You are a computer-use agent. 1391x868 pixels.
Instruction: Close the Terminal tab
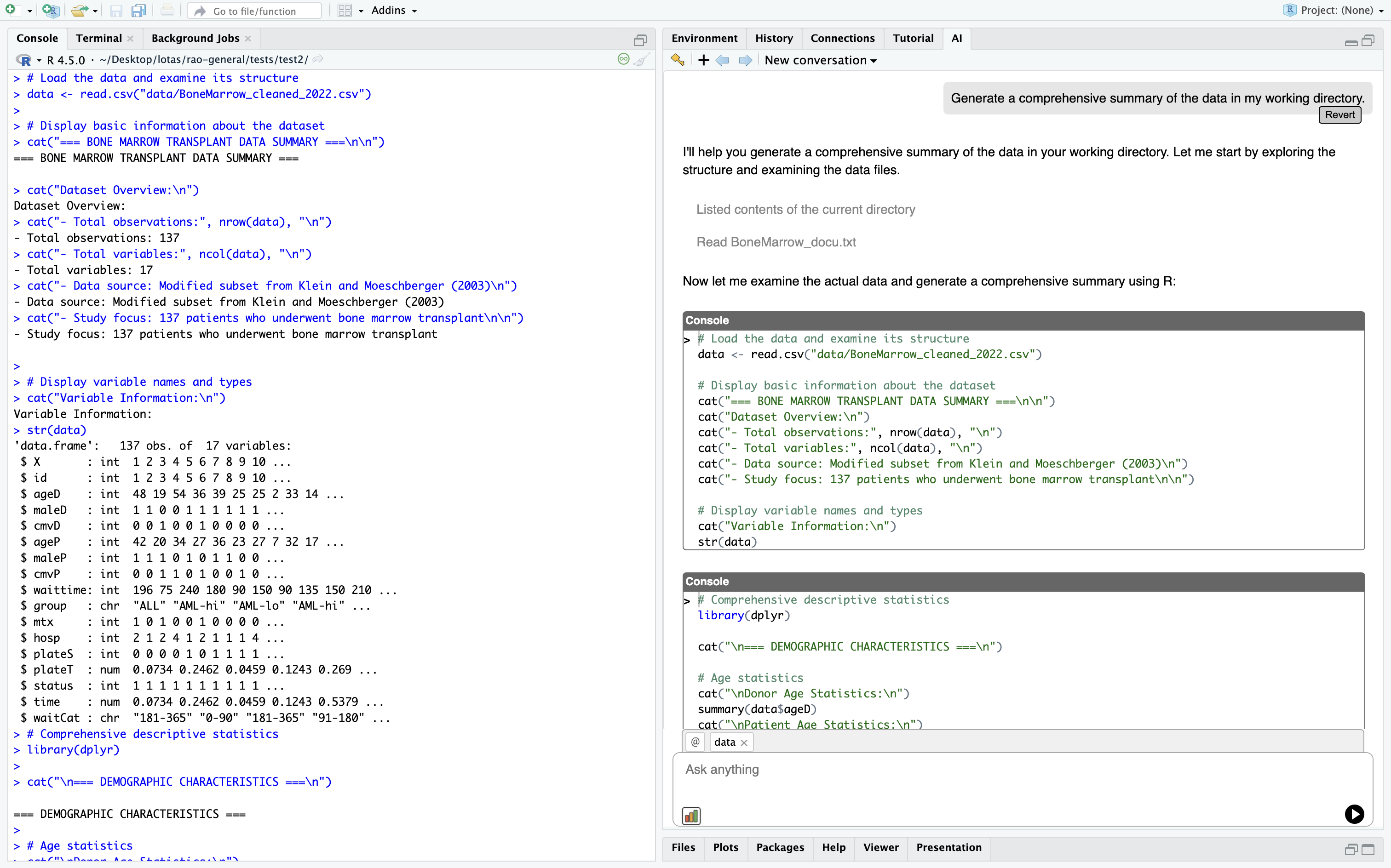point(130,39)
